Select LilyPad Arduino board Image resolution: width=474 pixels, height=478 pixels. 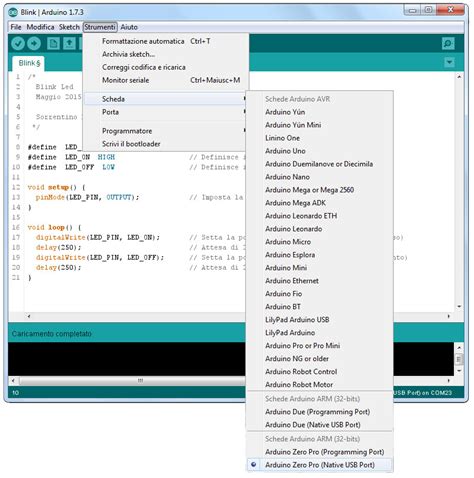click(x=320, y=333)
